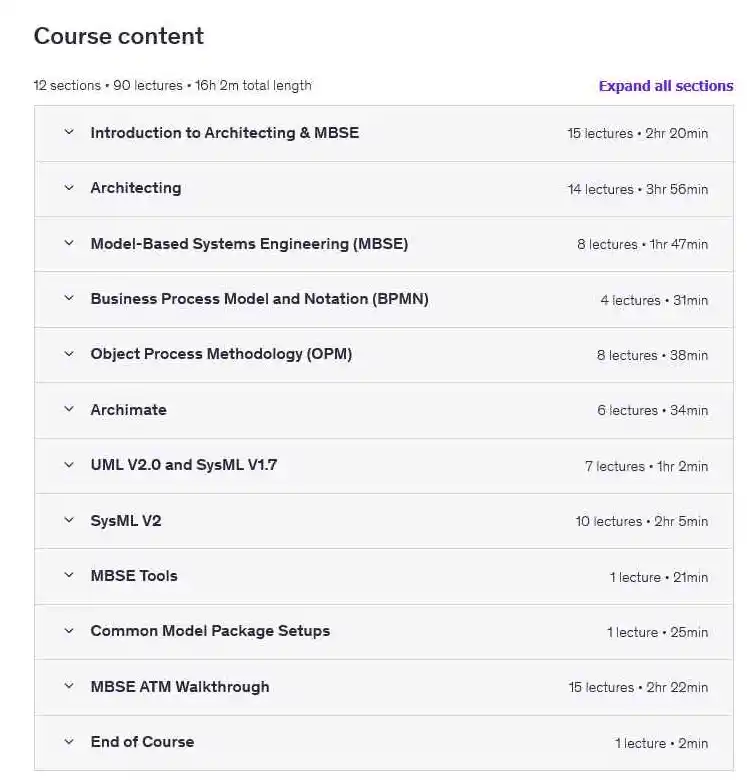Click Expand all sections link
Screen dimensions: 747x784
coord(665,86)
